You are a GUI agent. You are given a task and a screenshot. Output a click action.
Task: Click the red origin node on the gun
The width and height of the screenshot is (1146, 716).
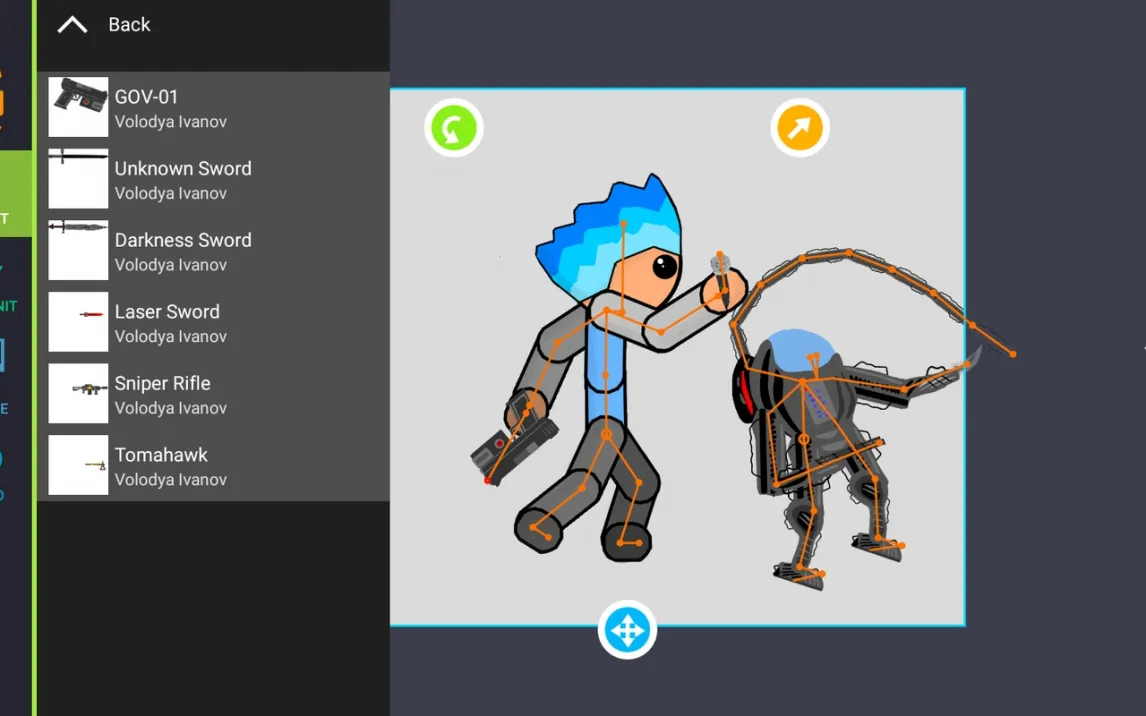[x=487, y=480]
